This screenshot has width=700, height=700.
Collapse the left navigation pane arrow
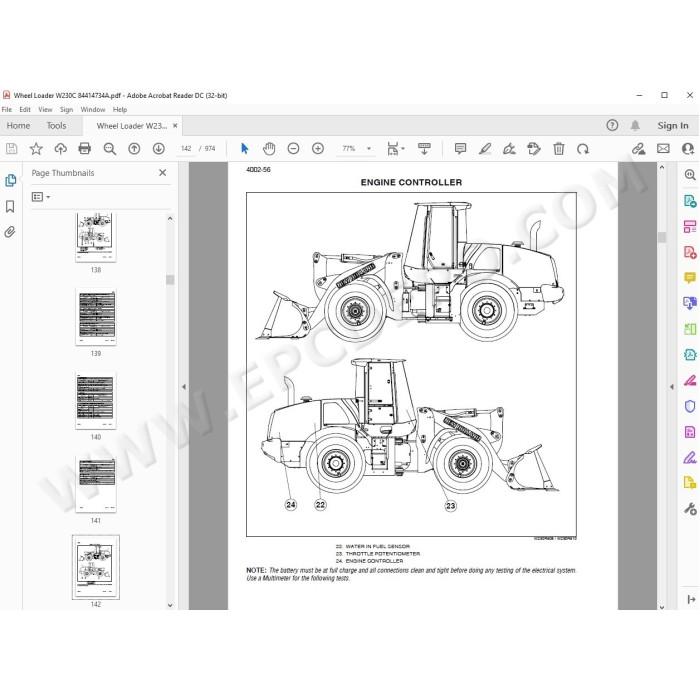[x=184, y=387]
